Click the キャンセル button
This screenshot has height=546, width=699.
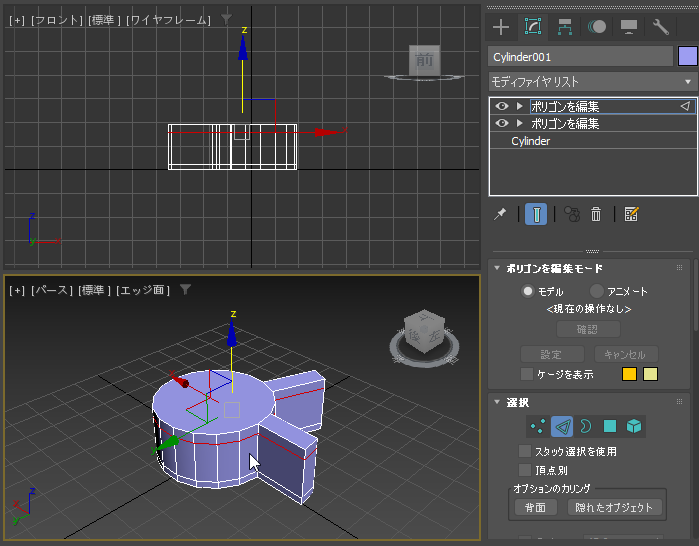point(625,354)
